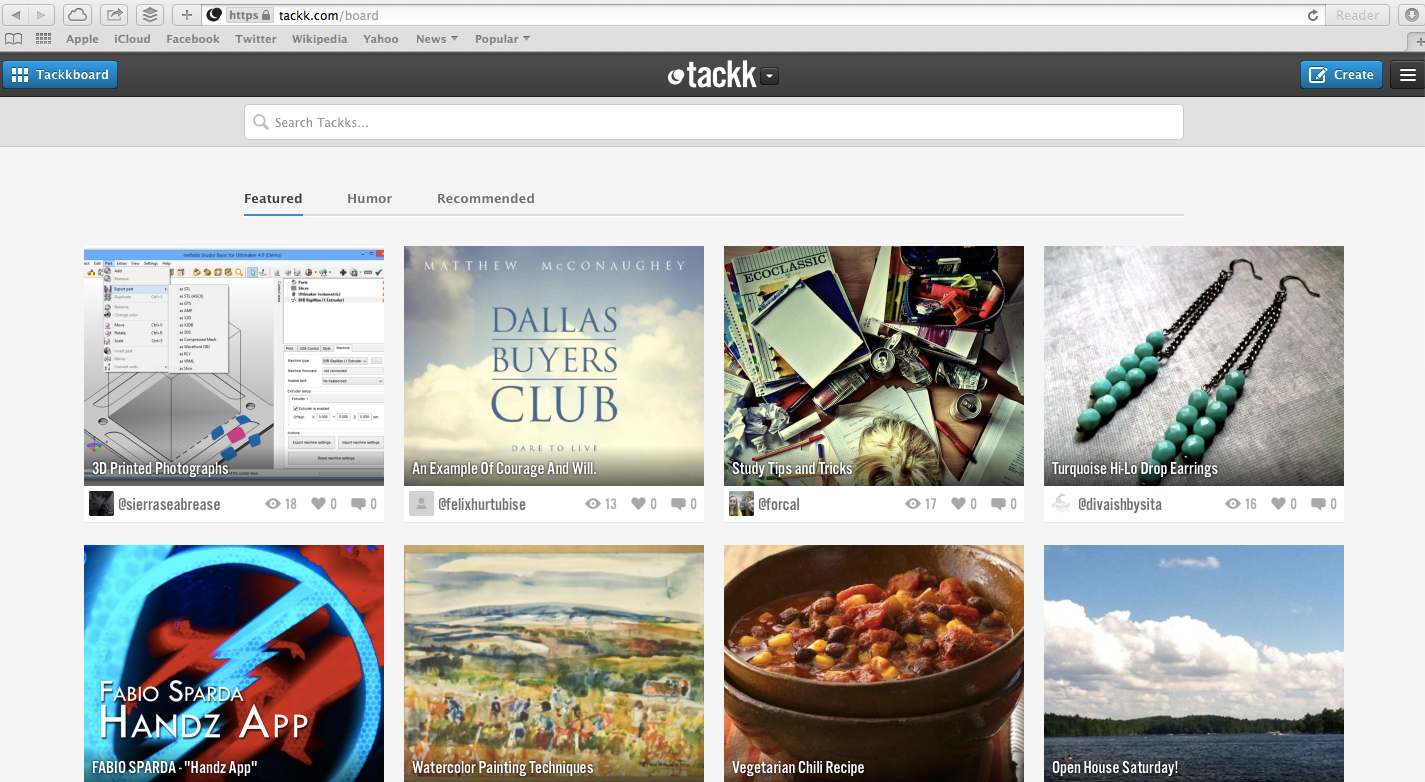Image resolution: width=1425 pixels, height=782 pixels.
Task: Open the @forcal author link
Action: pos(778,504)
